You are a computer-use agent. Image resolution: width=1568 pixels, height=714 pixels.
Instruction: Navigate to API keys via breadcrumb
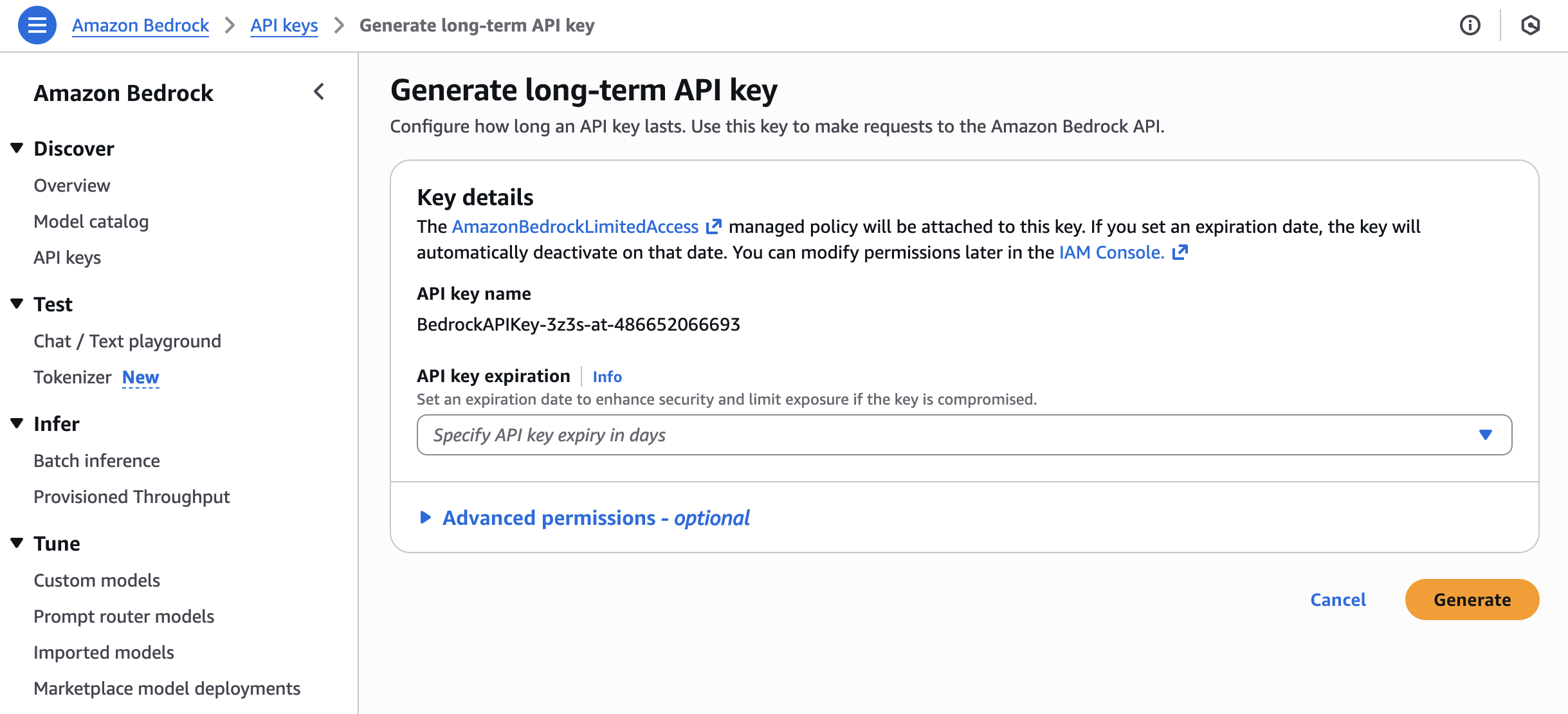tap(284, 25)
